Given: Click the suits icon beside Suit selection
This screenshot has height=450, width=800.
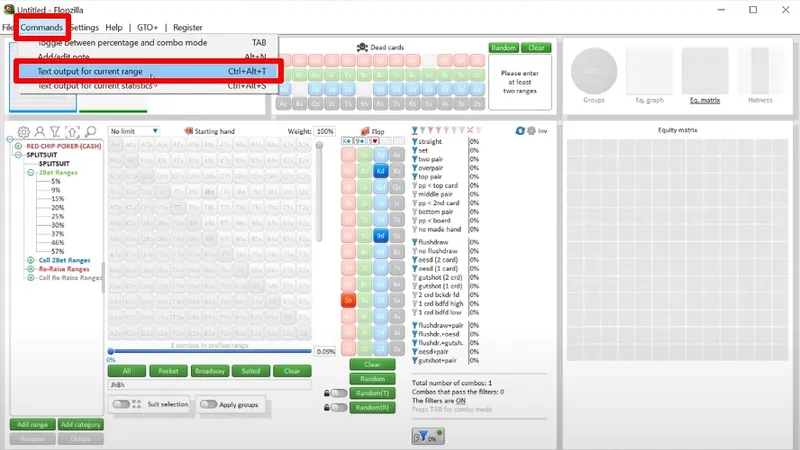Looking at the screenshot, I should [x=136, y=404].
